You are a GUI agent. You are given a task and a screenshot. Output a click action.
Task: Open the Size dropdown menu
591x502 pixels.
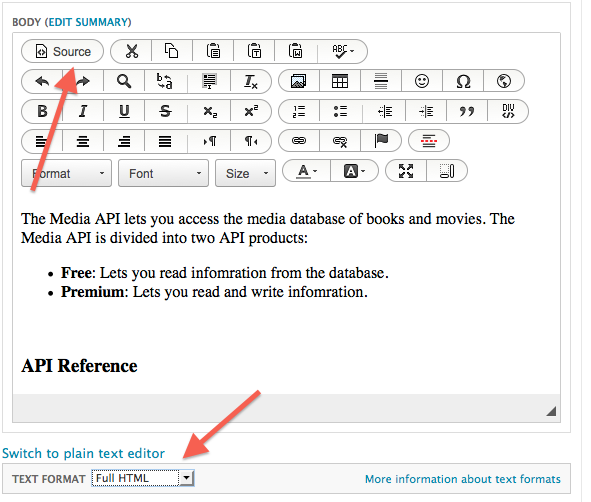coord(245,173)
